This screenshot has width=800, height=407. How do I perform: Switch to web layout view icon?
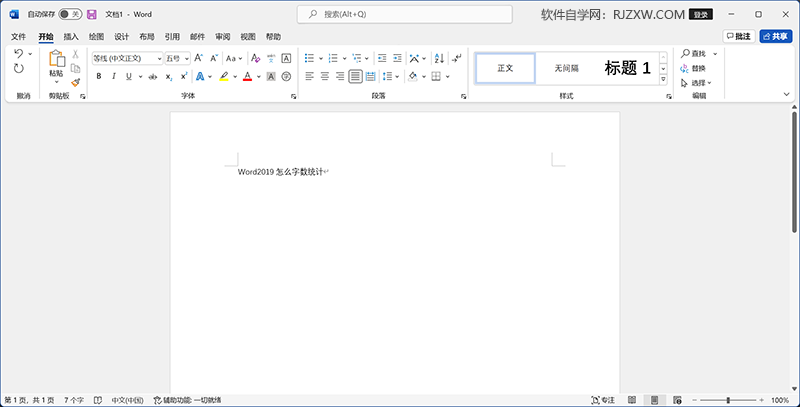[678, 400]
